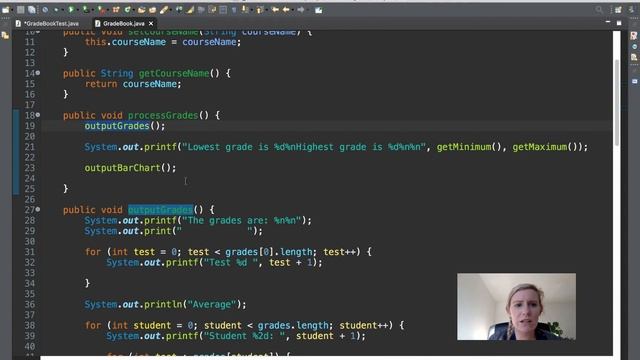The image size is (640, 360).
Task: Click the processGrades method name
Action: pyautogui.click(x=163, y=116)
